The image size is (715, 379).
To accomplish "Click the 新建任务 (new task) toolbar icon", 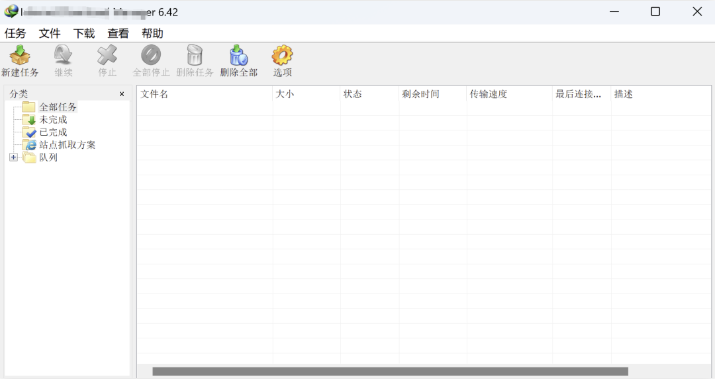I will point(20,55).
